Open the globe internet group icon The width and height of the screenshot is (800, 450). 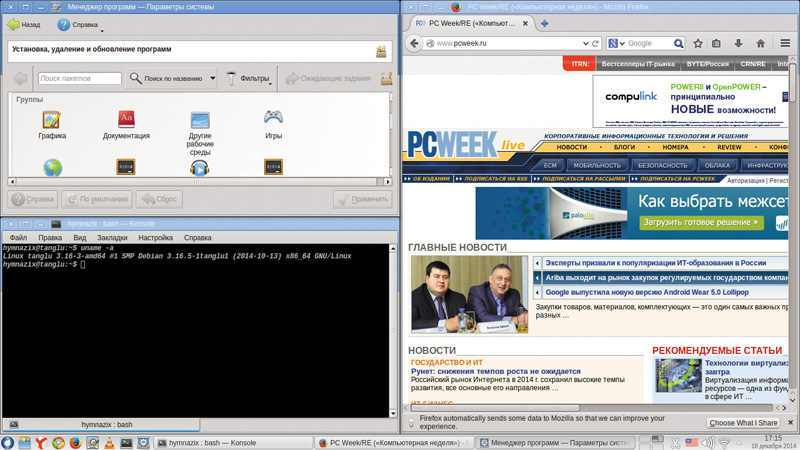click(x=53, y=167)
